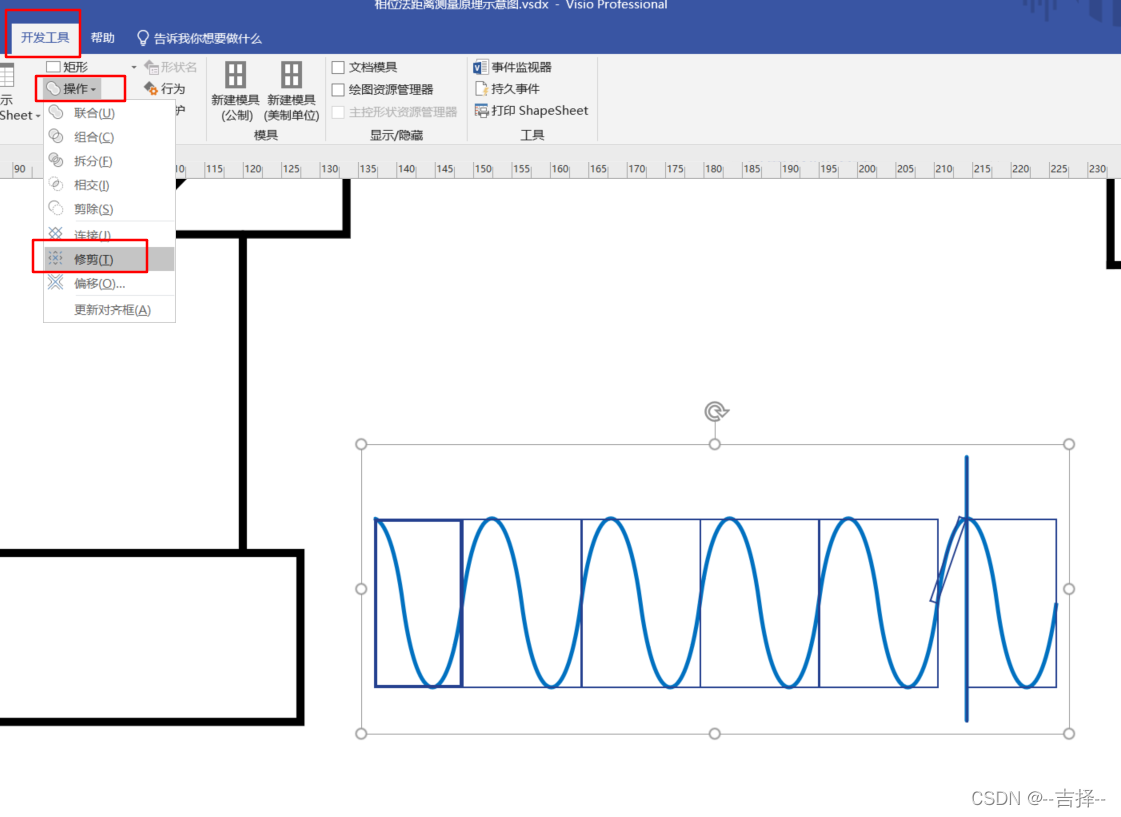Choose 偏移(O)... from the operations menu
1121x817 pixels.
click(x=109, y=284)
